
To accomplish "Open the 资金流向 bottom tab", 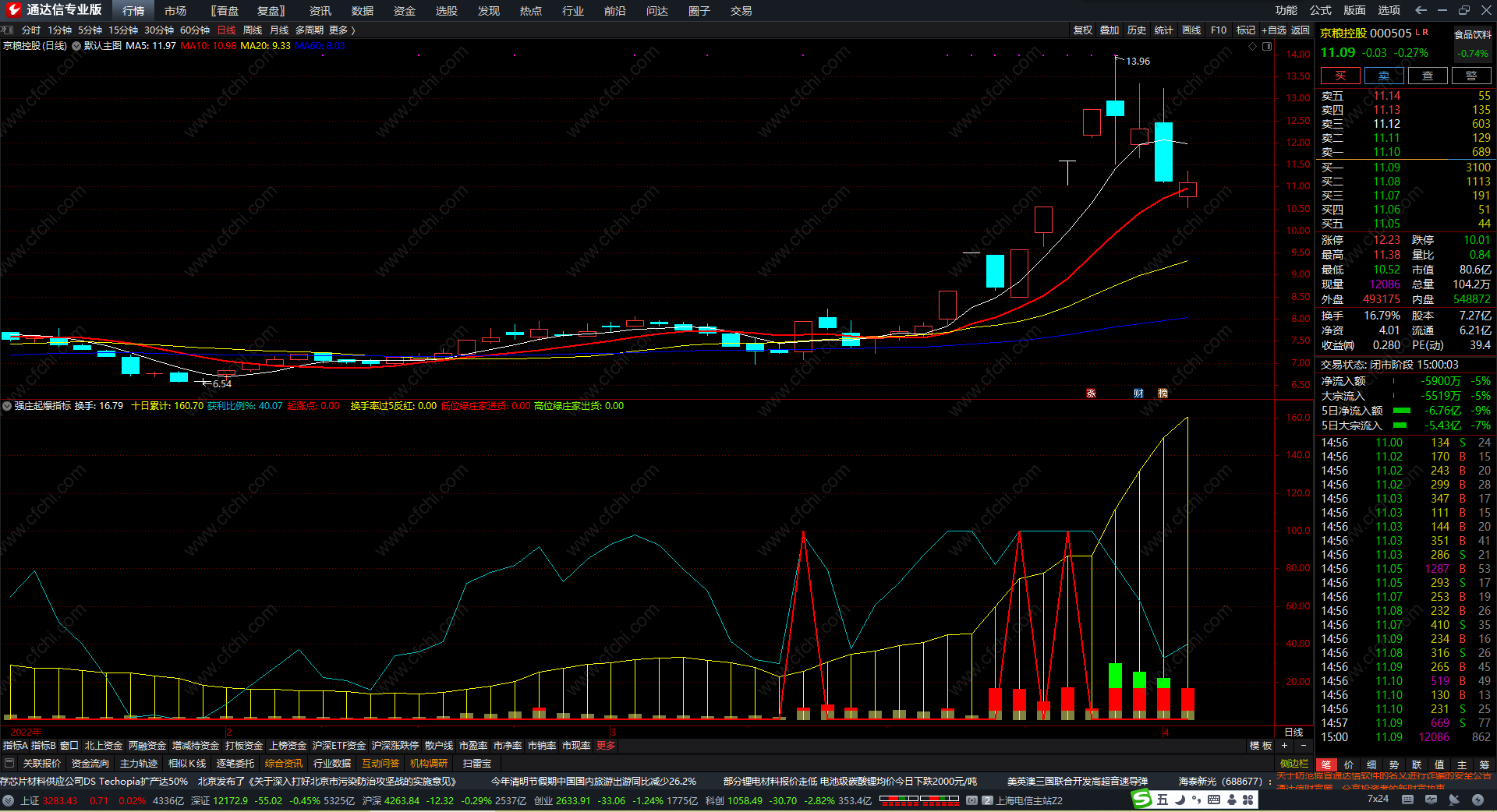I will (x=90, y=763).
